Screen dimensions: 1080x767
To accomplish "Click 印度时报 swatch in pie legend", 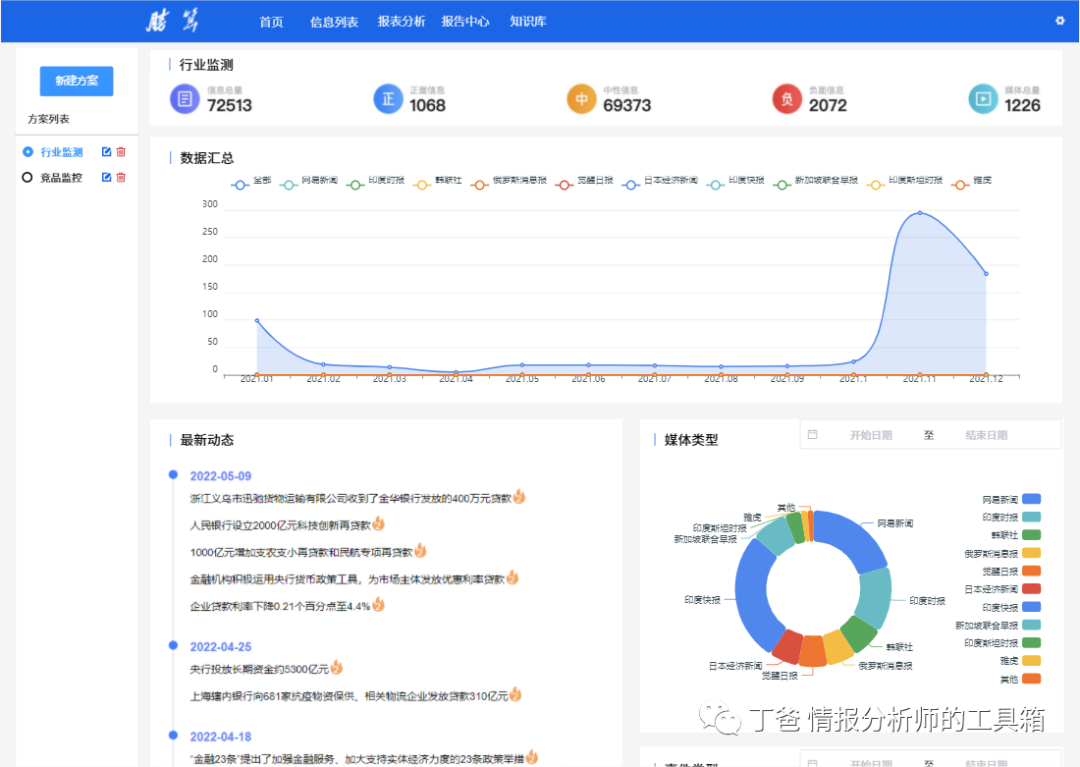I will click(x=1031, y=517).
